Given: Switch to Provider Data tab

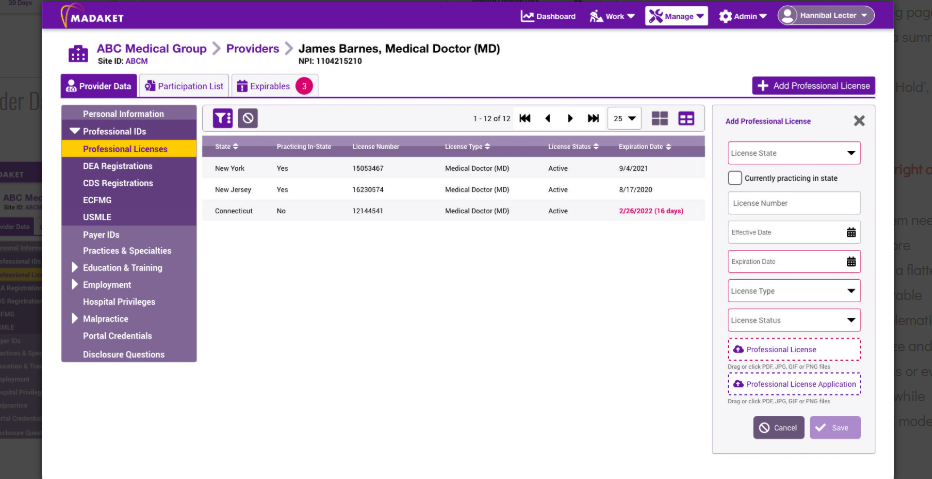Looking at the screenshot, I should (x=99, y=86).
